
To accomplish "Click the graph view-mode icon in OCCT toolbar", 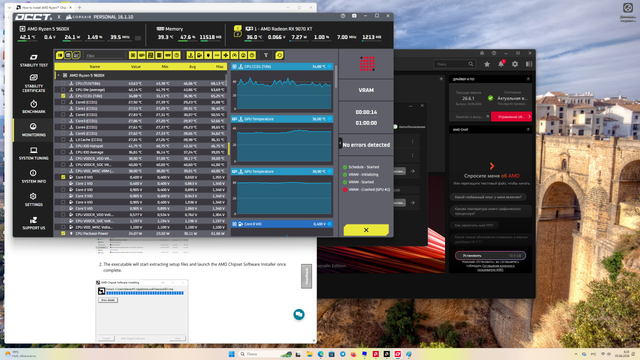I will tap(76, 55).
